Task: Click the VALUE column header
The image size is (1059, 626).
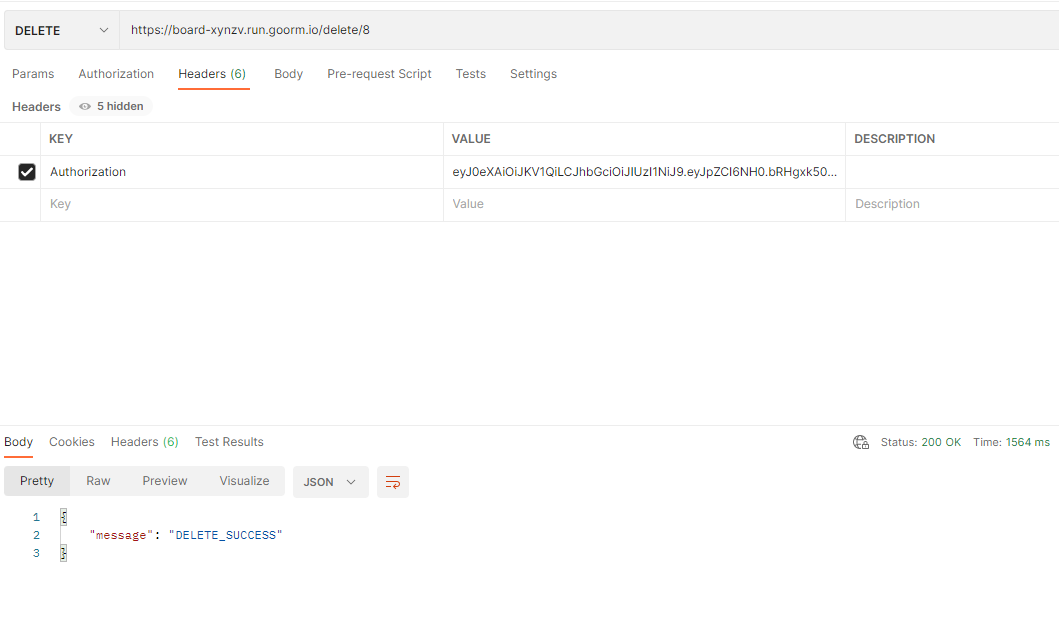Action: [x=471, y=138]
